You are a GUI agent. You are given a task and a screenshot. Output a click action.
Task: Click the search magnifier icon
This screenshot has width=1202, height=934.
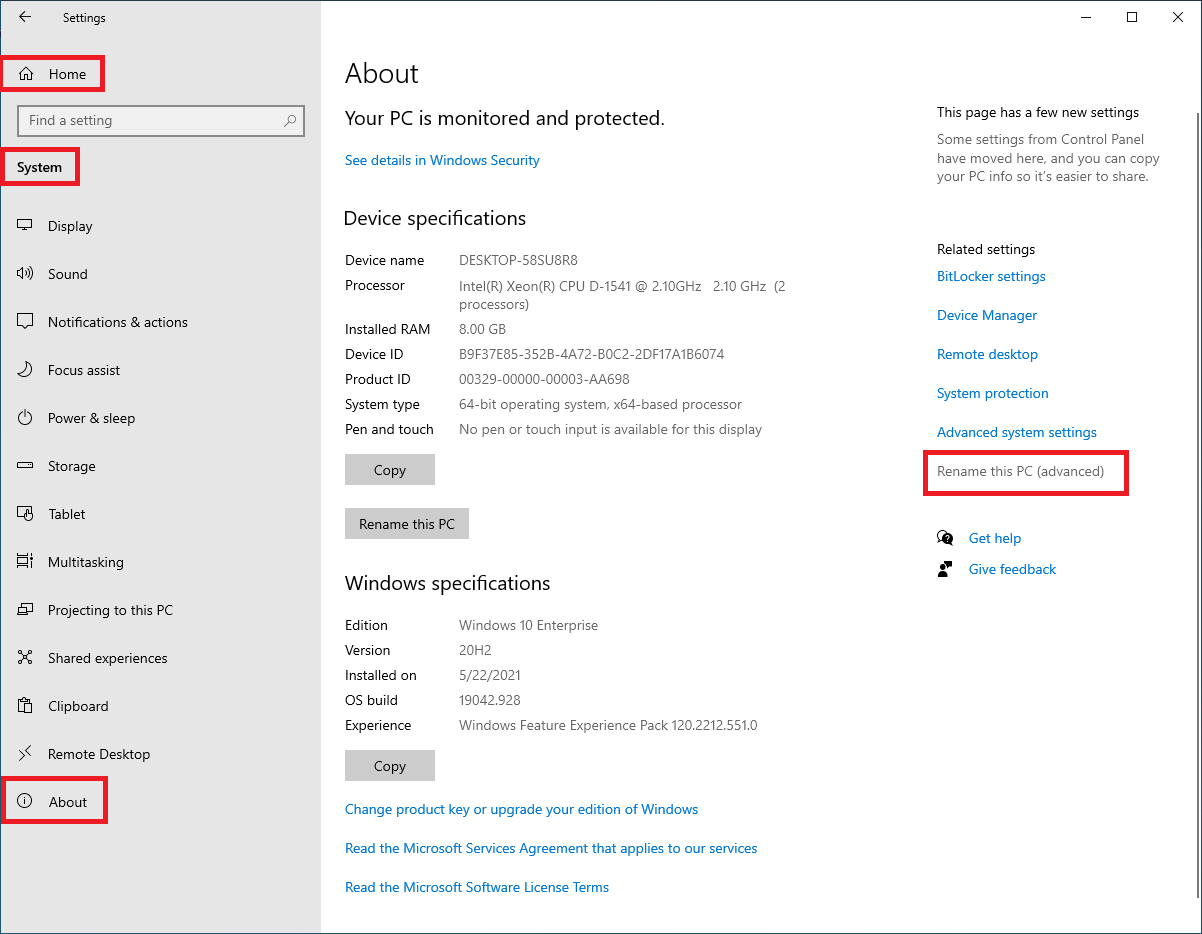click(290, 121)
